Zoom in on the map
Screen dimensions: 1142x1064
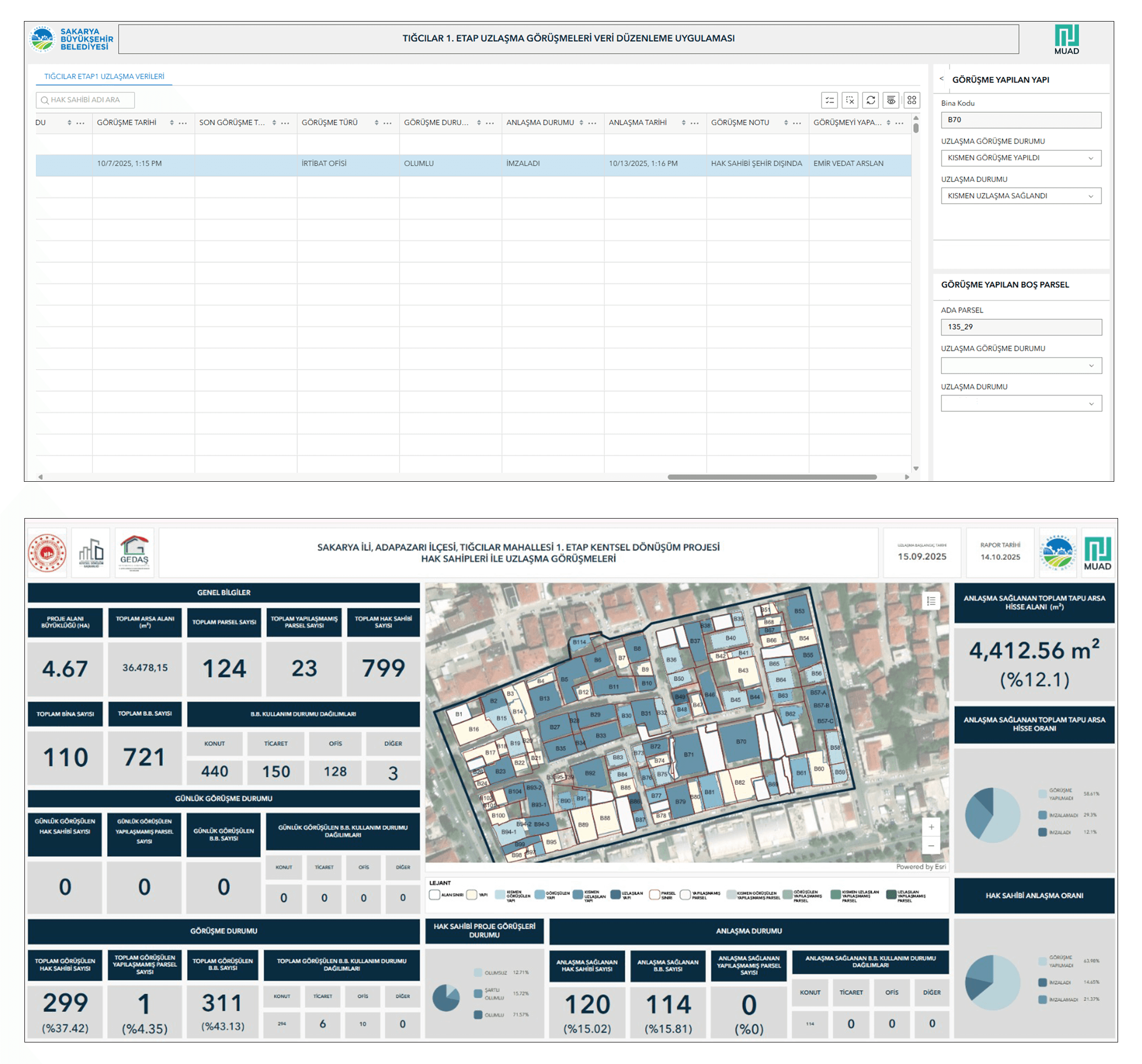pyautogui.click(x=931, y=826)
